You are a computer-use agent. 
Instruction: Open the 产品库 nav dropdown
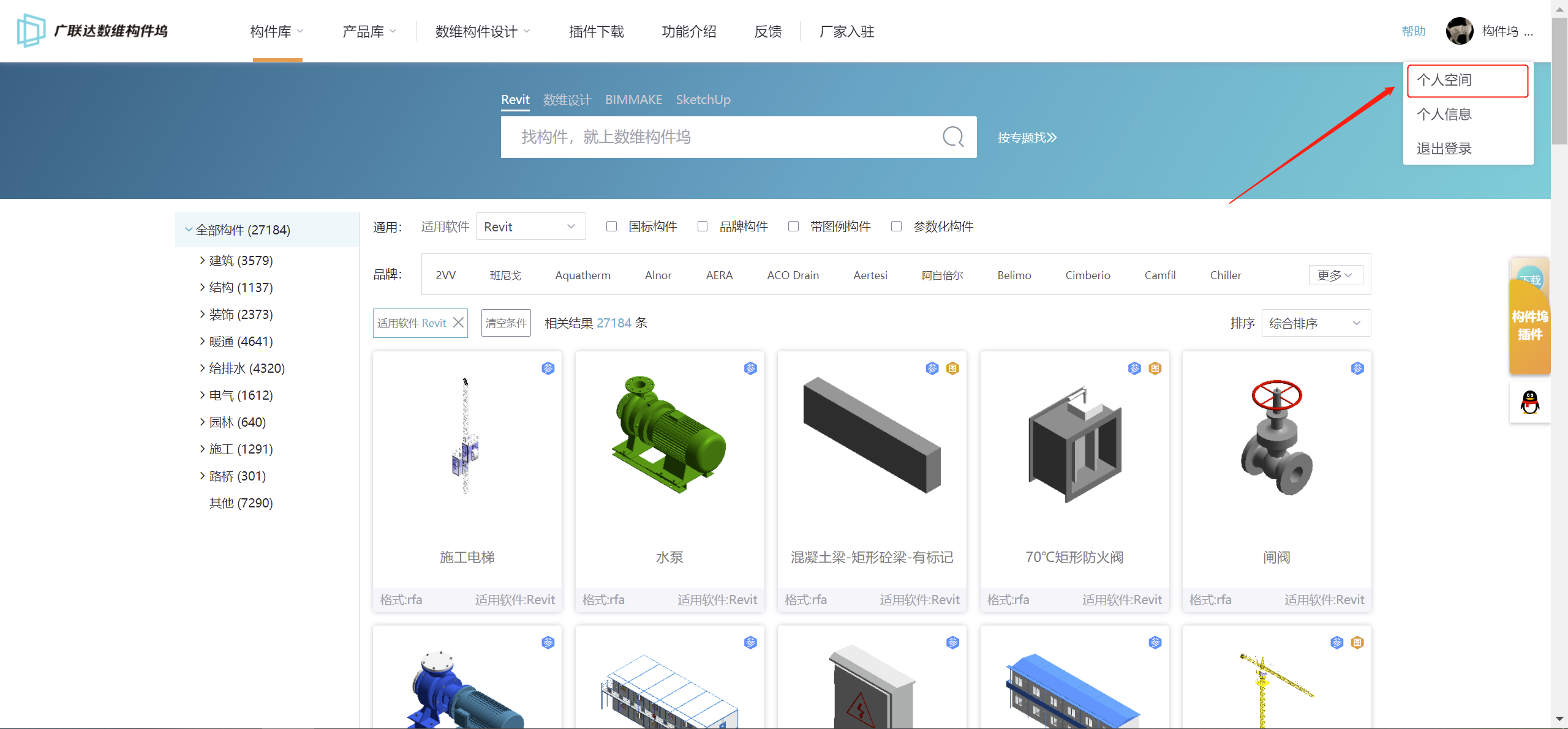[369, 31]
